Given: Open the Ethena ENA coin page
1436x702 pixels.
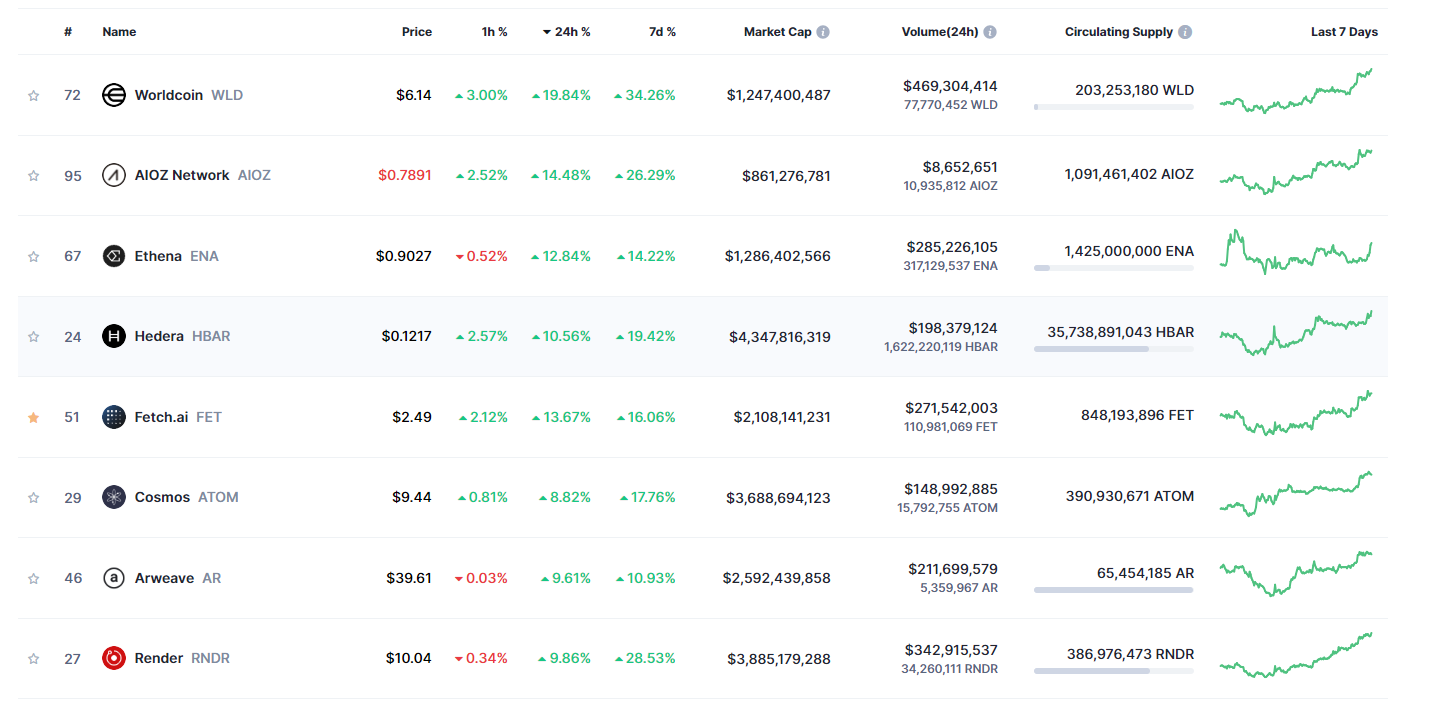Looking at the screenshot, I should [x=160, y=256].
